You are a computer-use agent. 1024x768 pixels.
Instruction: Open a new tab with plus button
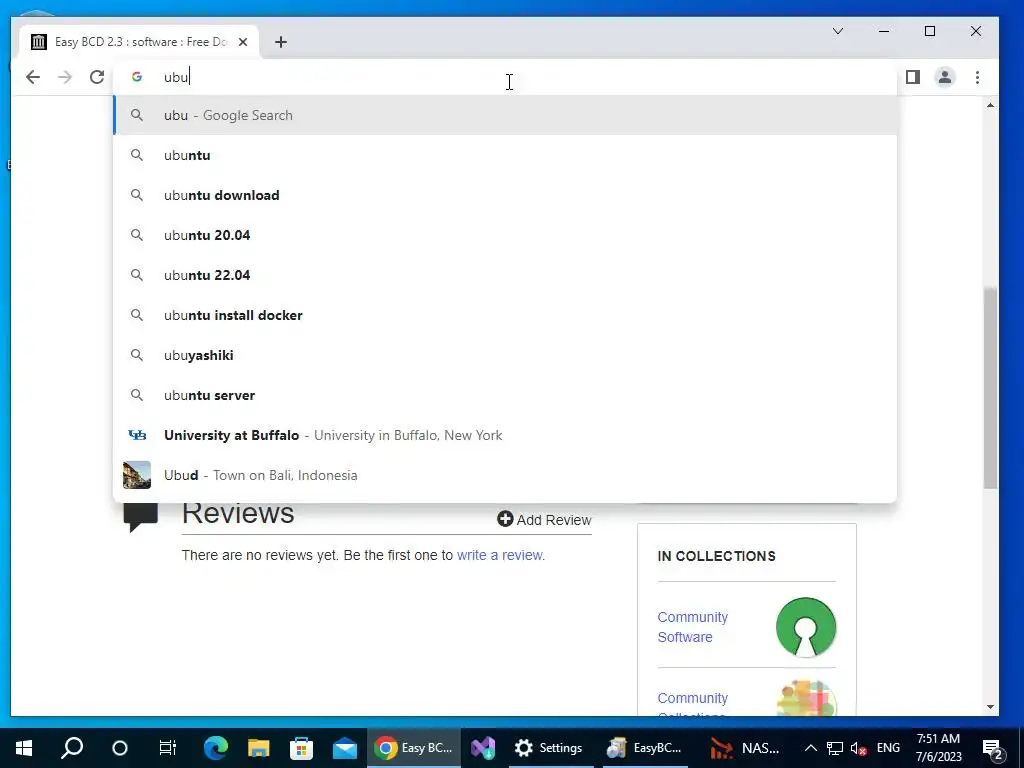[281, 42]
